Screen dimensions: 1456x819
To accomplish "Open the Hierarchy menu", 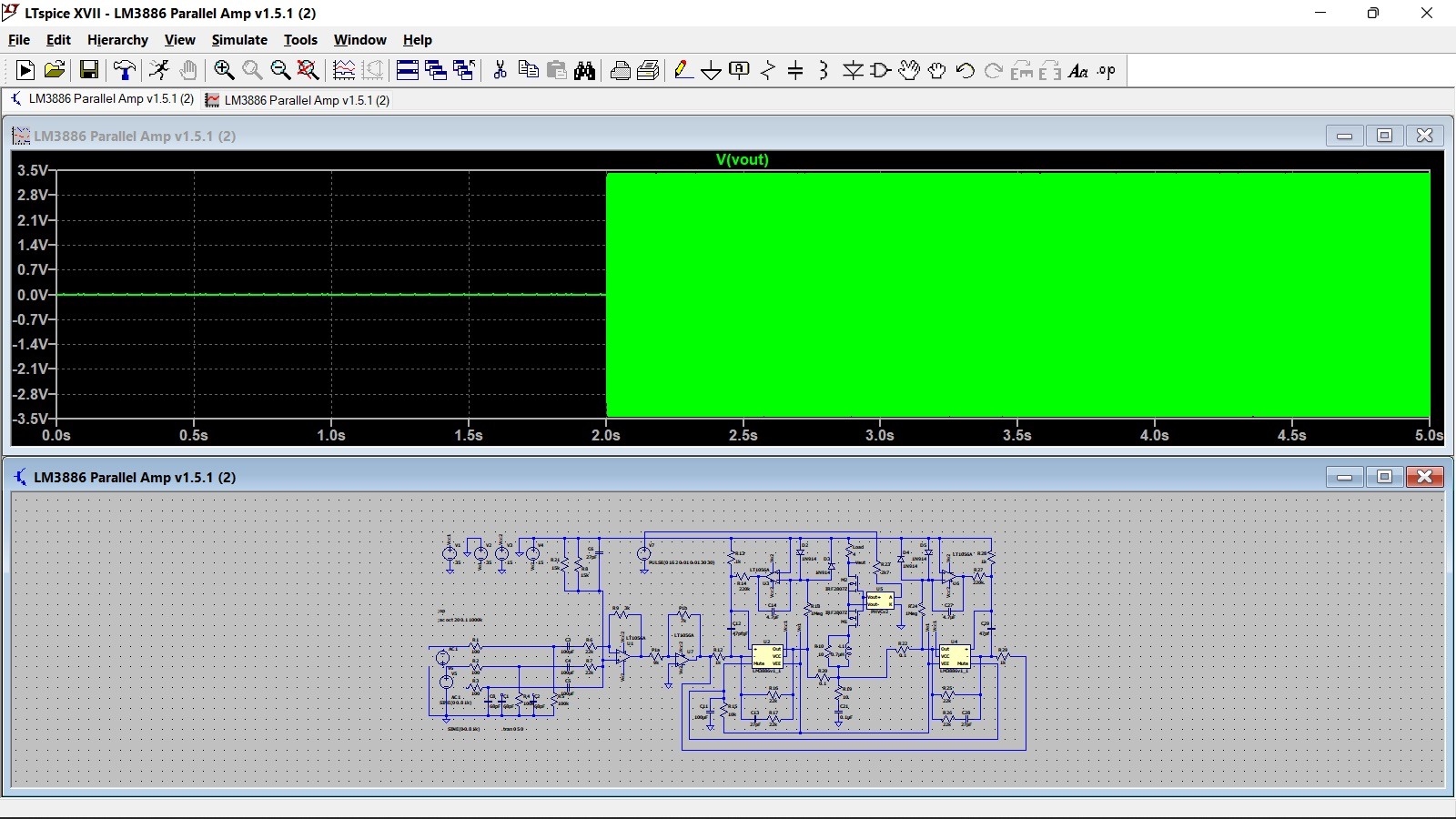I will (117, 40).
